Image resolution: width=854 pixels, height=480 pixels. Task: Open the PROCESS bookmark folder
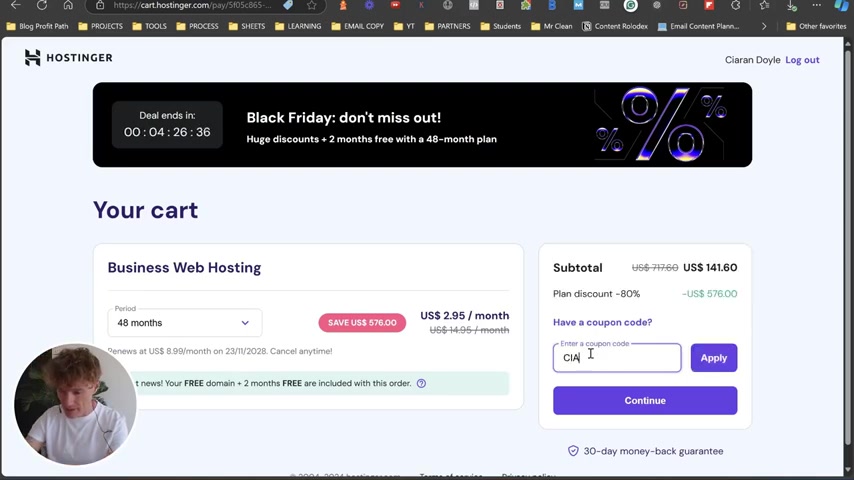(x=197, y=26)
